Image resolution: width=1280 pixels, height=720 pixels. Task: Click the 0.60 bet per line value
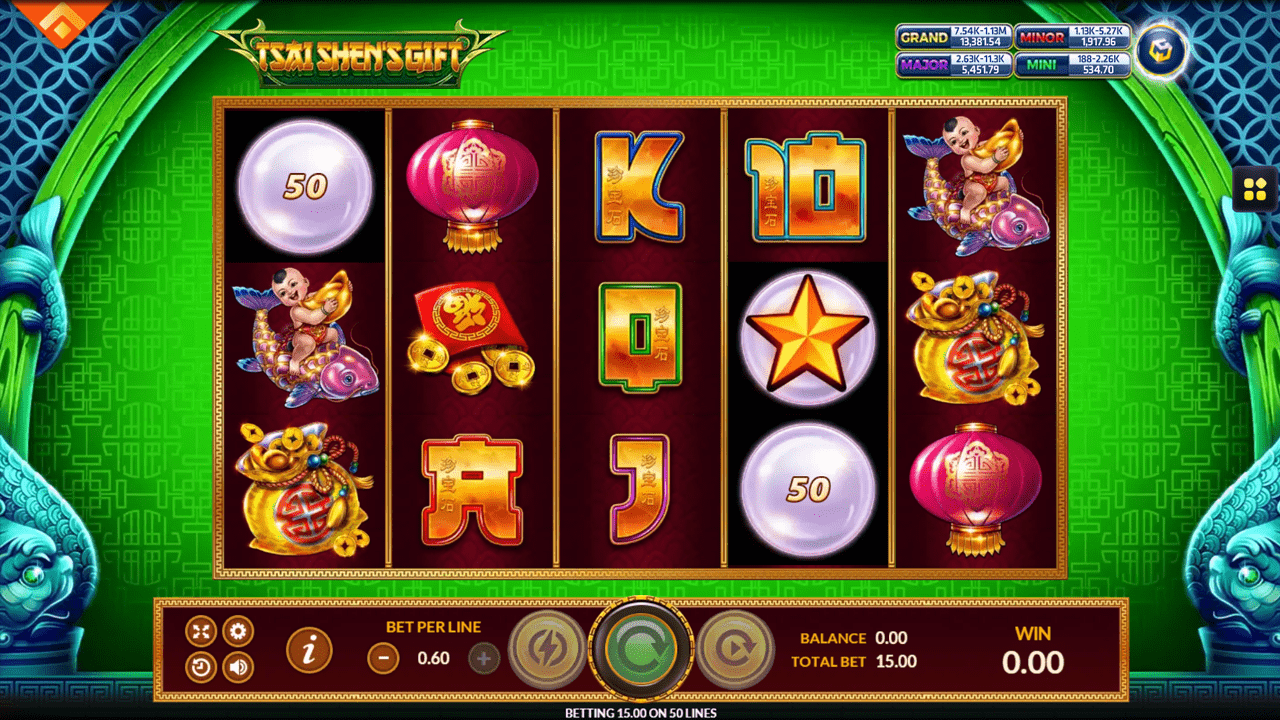tap(433, 658)
